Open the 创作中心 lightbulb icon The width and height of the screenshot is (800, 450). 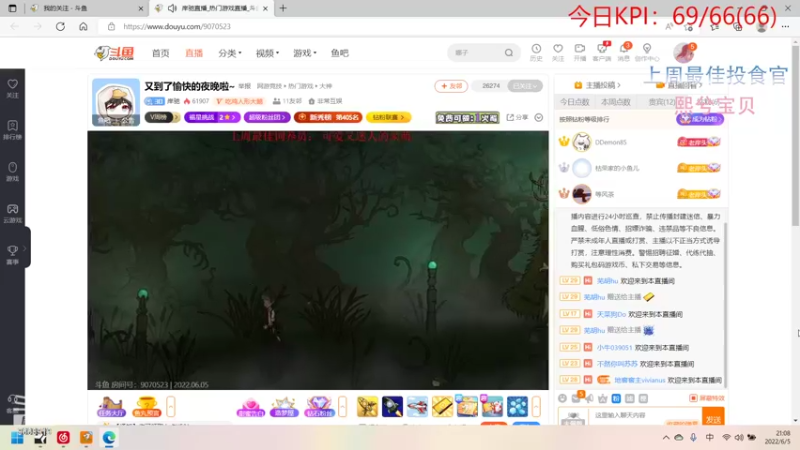coord(647,52)
